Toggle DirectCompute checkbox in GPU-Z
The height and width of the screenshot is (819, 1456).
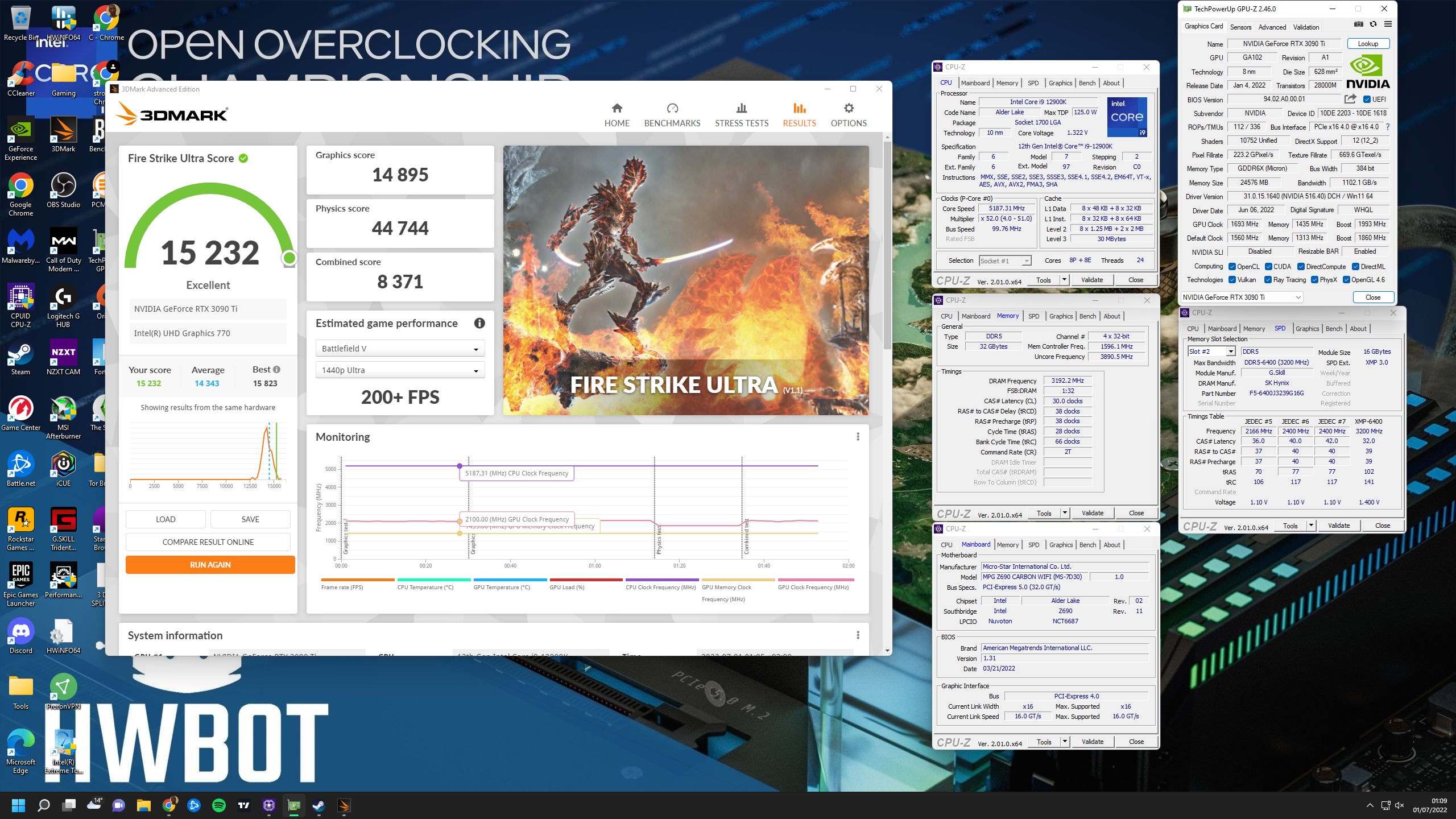[x=1301, y=267]
